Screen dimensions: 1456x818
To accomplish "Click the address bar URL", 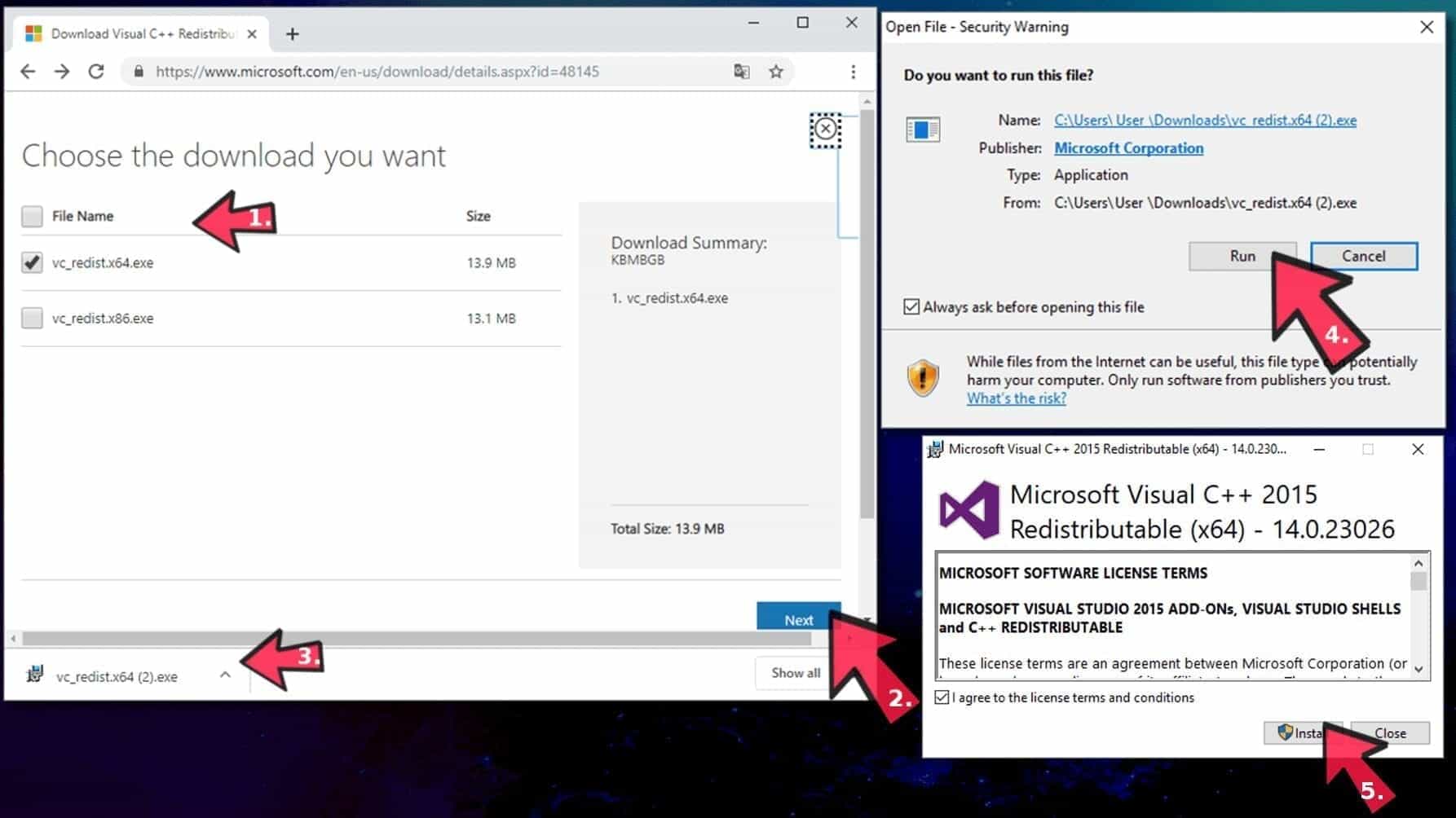I will pyautogui.click(x=377, y=72).
